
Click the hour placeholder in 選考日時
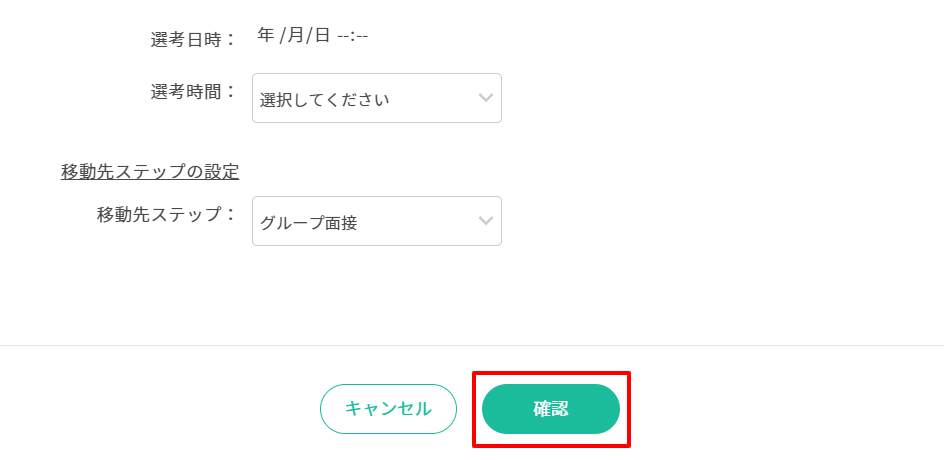click(344, 36)
